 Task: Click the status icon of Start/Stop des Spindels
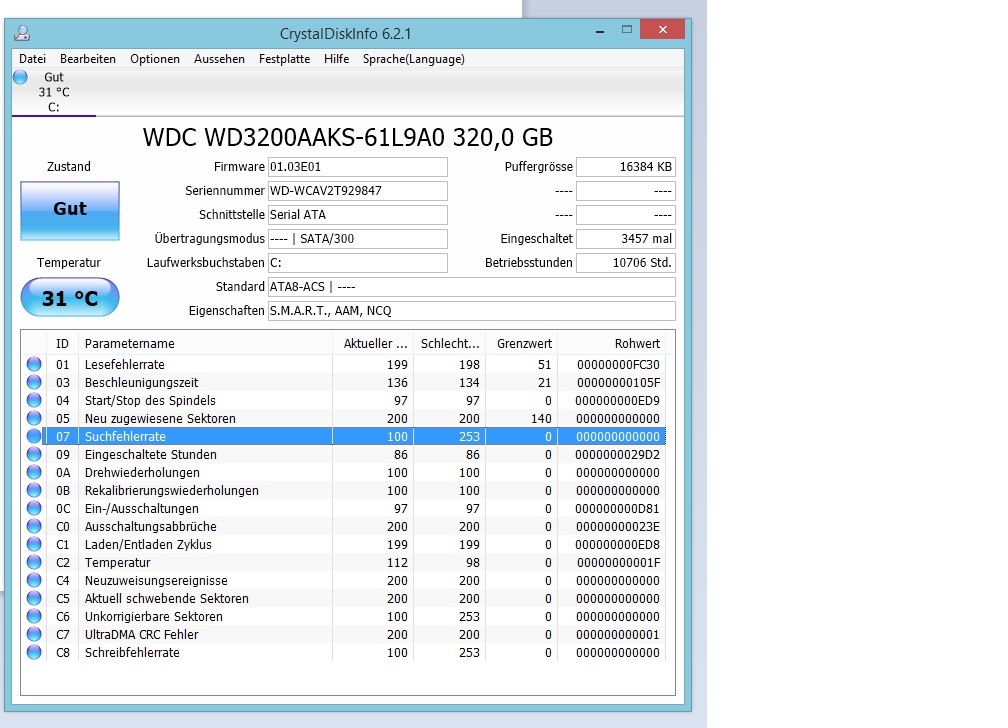click(x=34, y=401)
